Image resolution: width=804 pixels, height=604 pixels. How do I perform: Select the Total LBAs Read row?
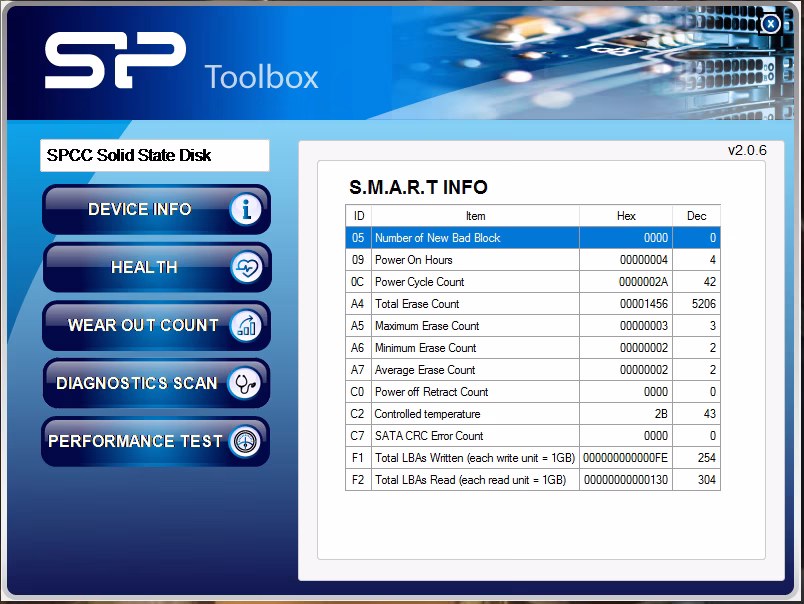pyautogui.click(x=533, y=480)
